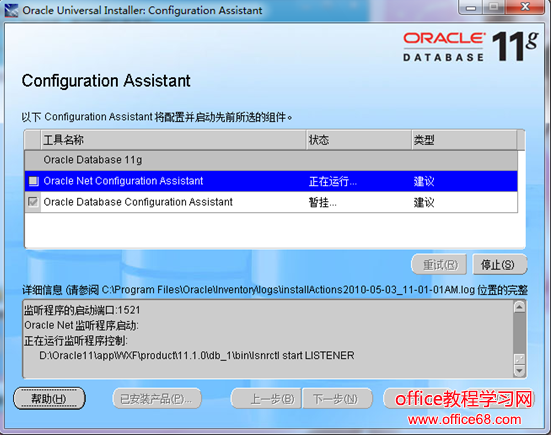Click the 重试(R) retry button
Image resolution: width=551 pixels, height=436 pixels.
(x=439, y=264)
